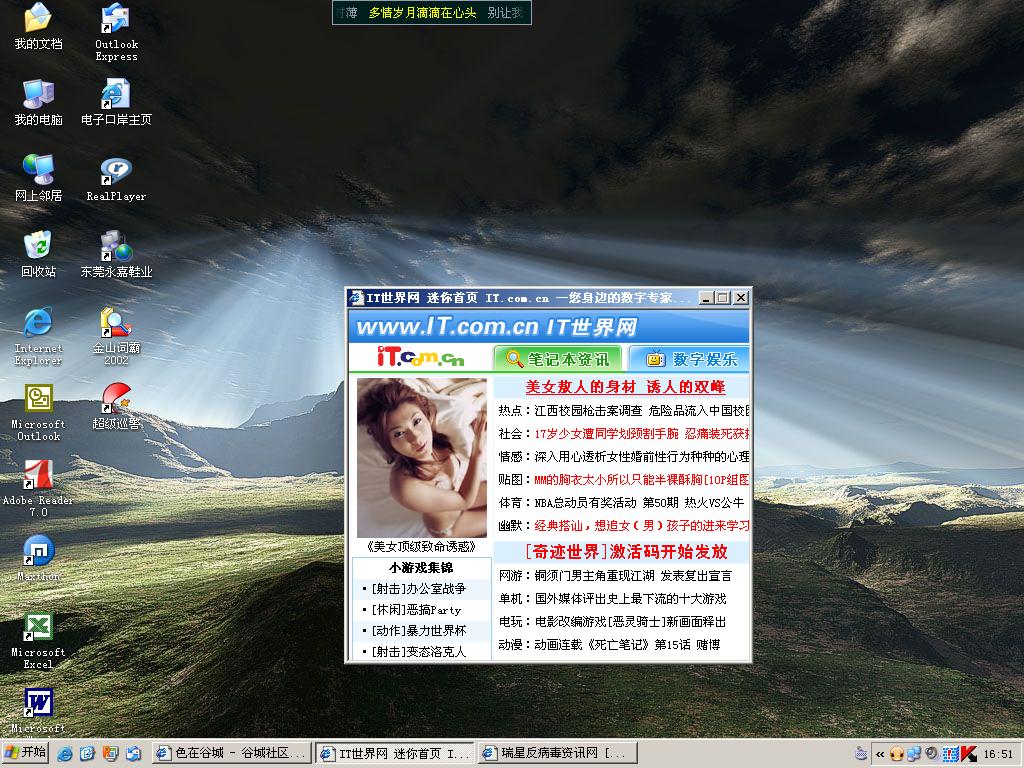
Task: Open the 单机 link 国外媒体评出史上最下流的十大游戏
Action: pyautogui.click(x=630, y=598)
